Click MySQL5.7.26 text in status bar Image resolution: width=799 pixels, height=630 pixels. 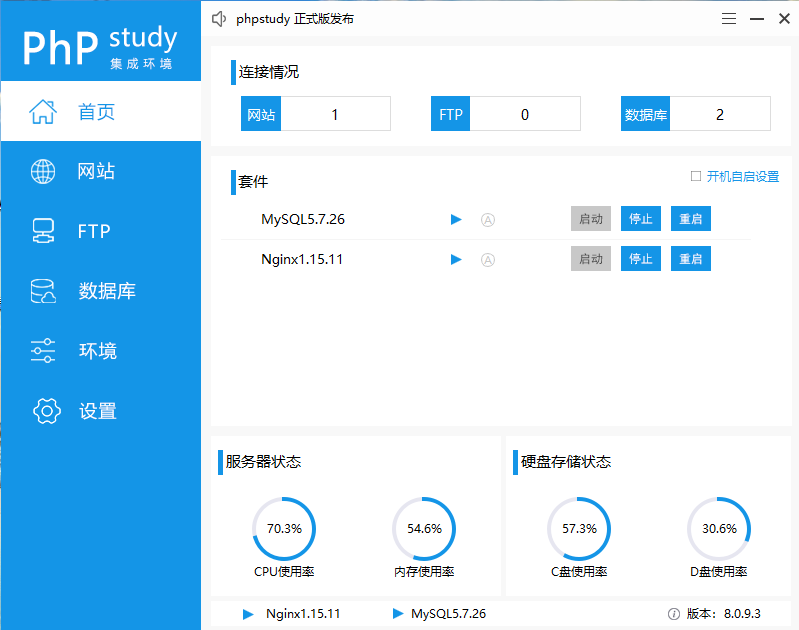click(x=448, y=614)
